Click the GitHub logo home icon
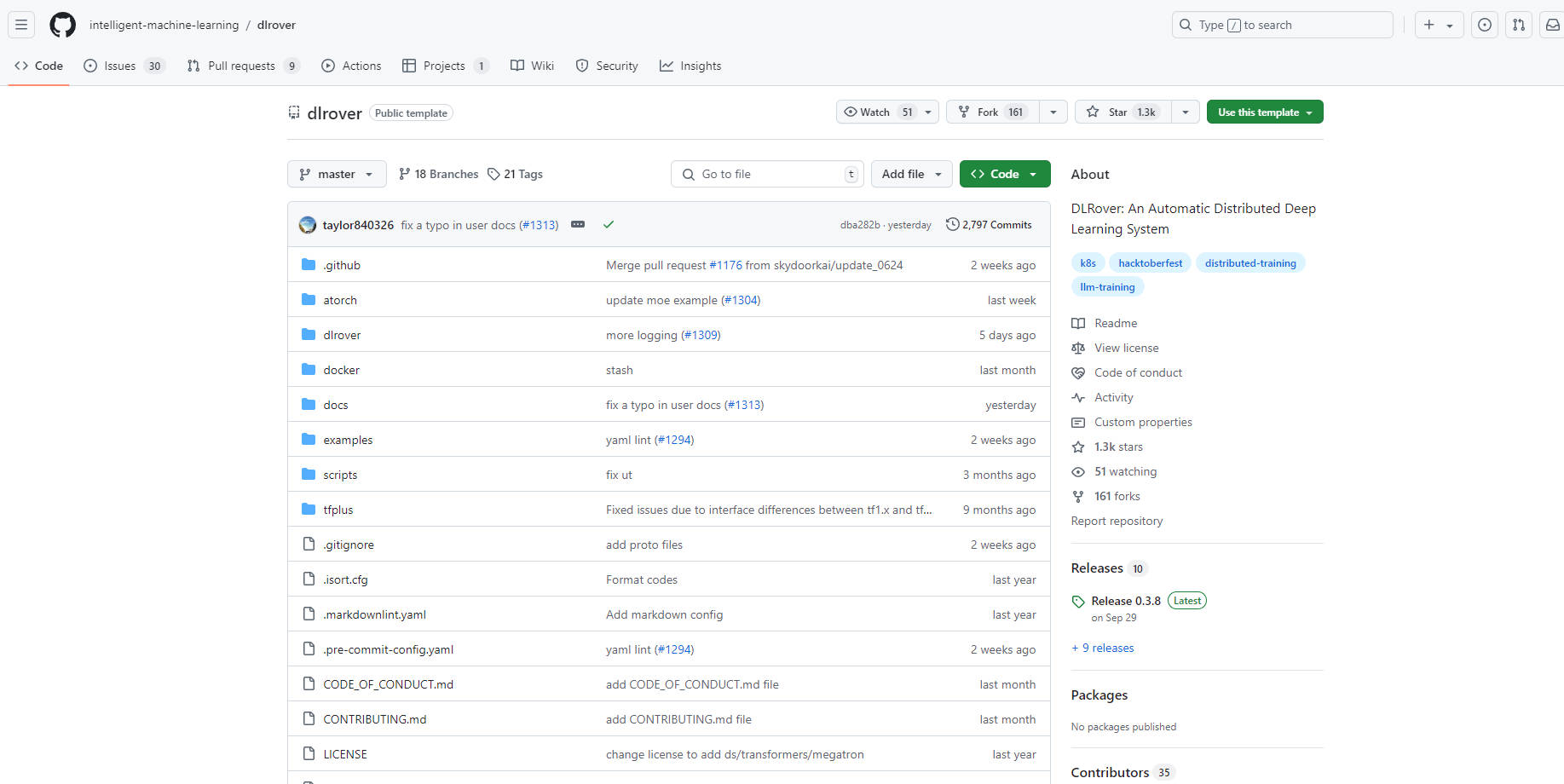 [x=62, y=25]
